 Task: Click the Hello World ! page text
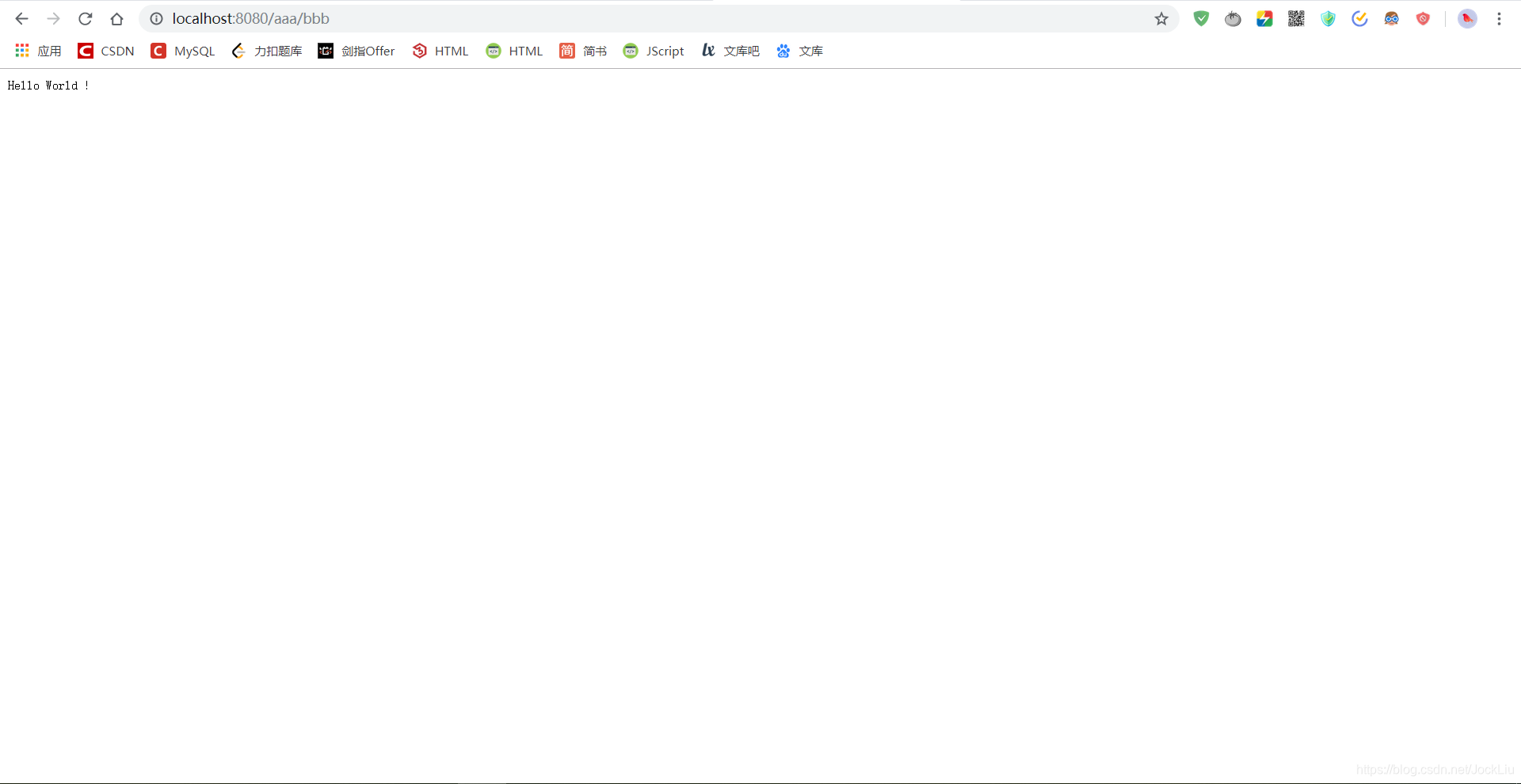48,86
